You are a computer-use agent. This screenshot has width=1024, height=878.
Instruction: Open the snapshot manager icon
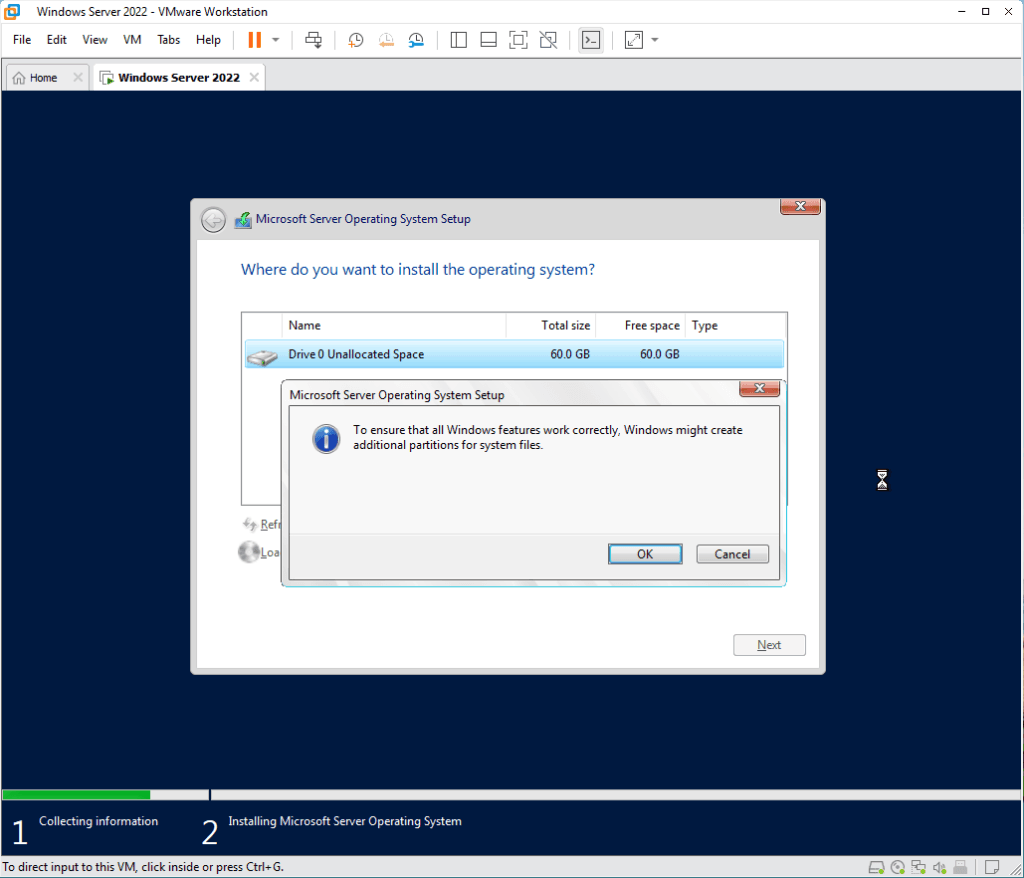point(416,40)
